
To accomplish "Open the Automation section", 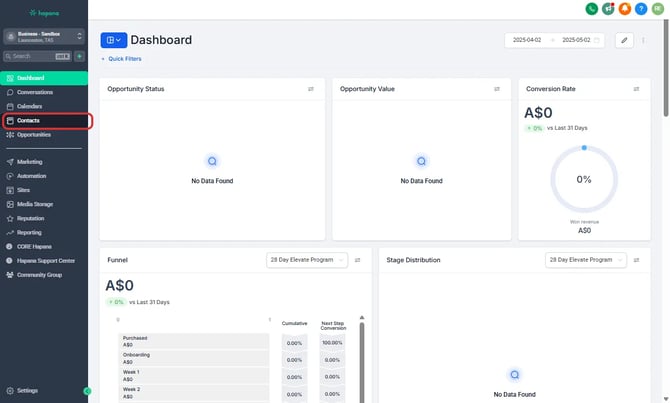I will (x=31, y=175).
